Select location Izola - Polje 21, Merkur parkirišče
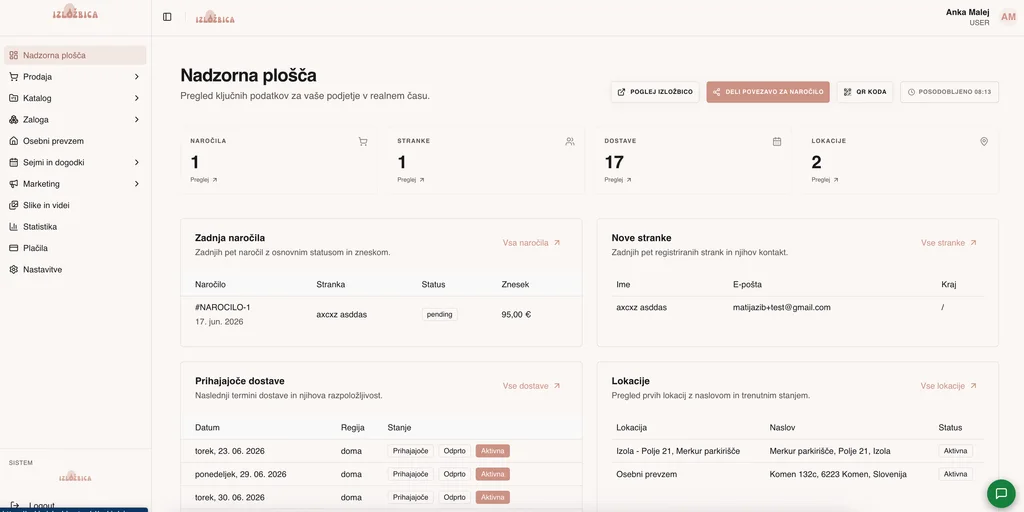1024x512 pixels. (x=678, y=451)
